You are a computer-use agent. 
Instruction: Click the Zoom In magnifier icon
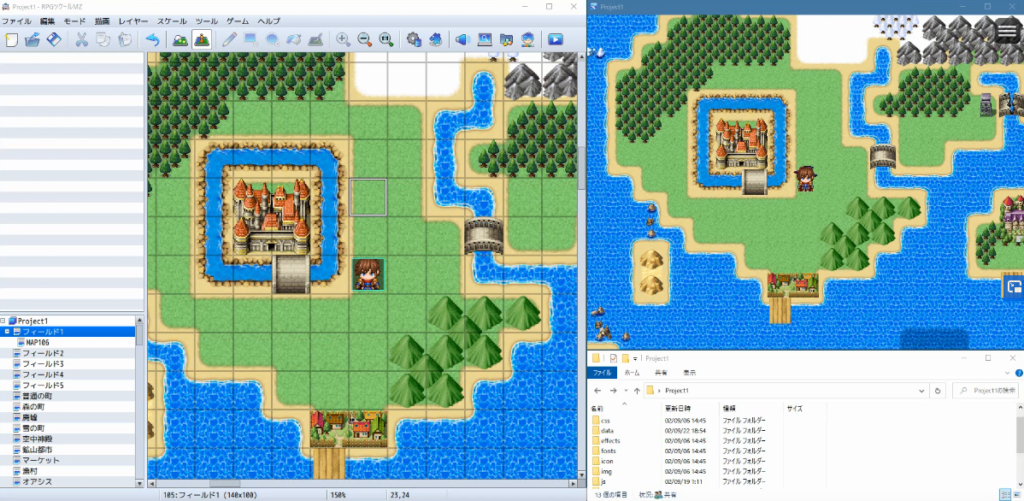click(x=343, y=40)
